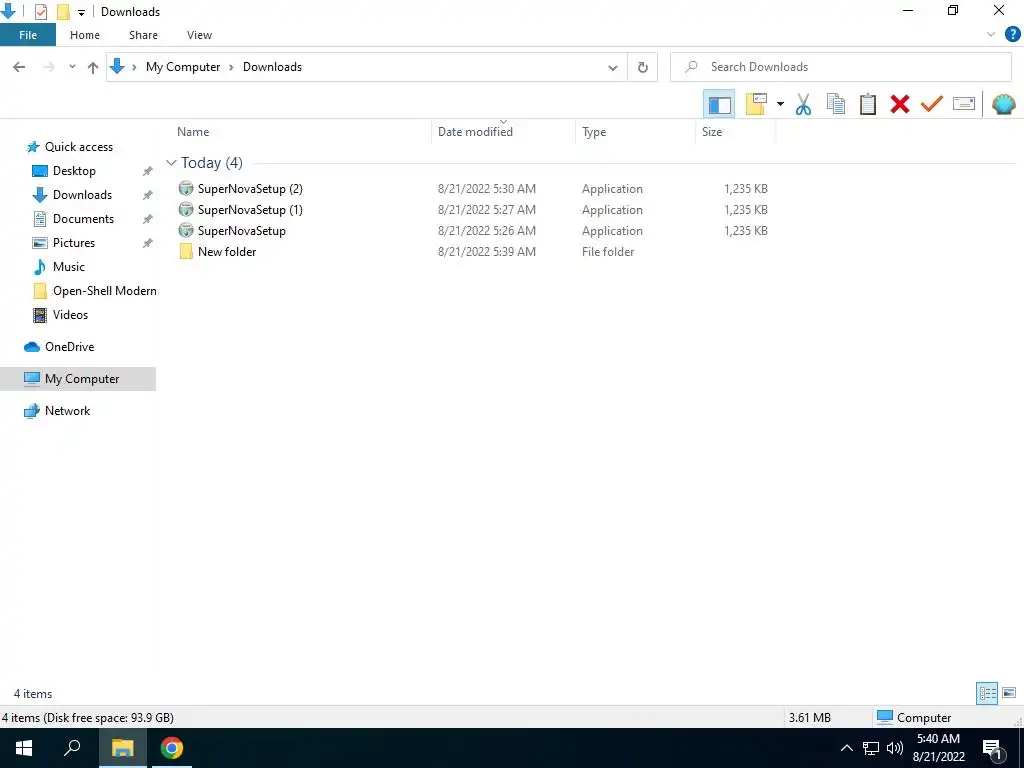Sort by Size column header

pos(712,132)
